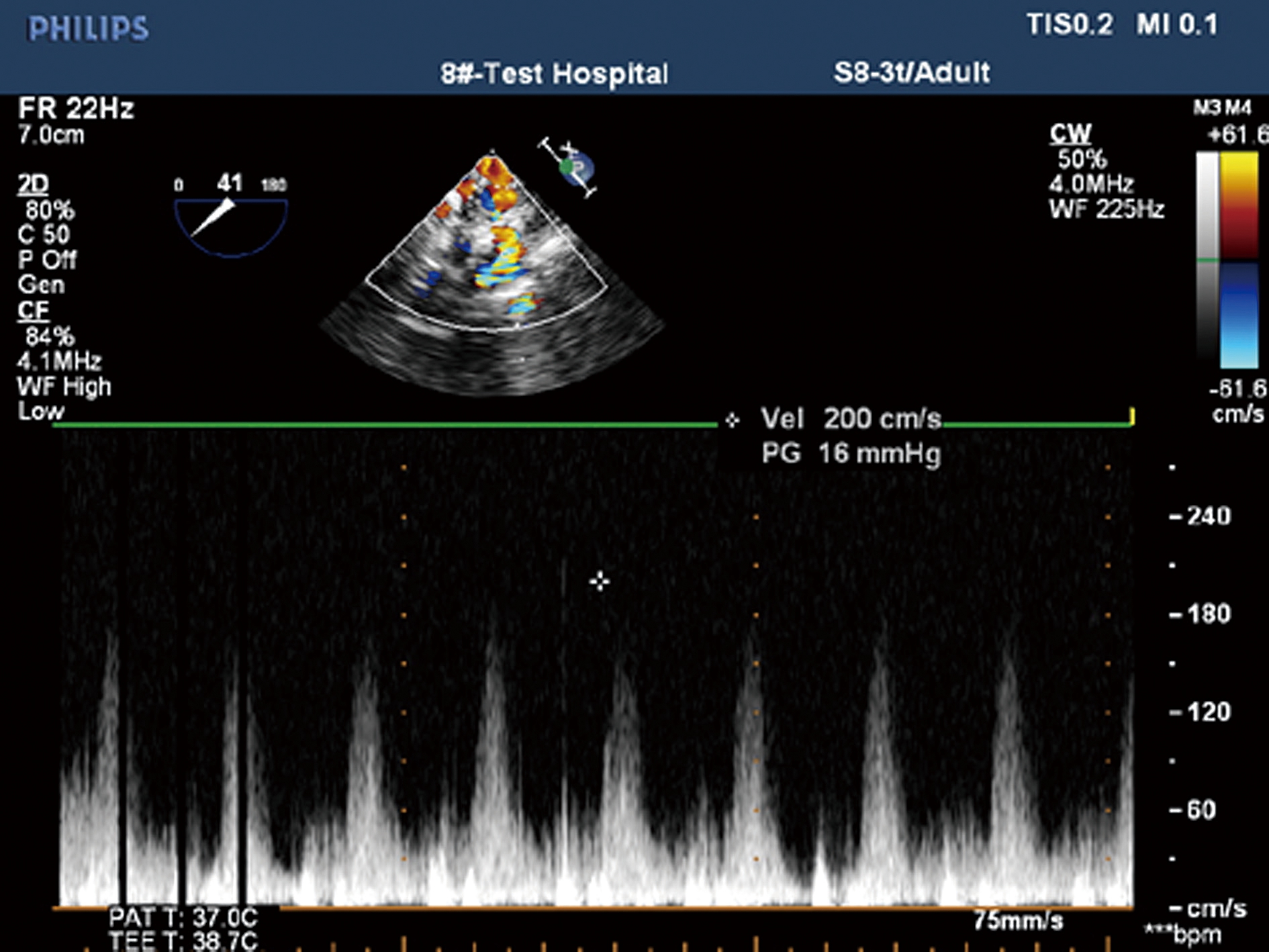Click the caliper crosshair on the spectral trace
Screen dimensions: 1269x952
point(600,581)
